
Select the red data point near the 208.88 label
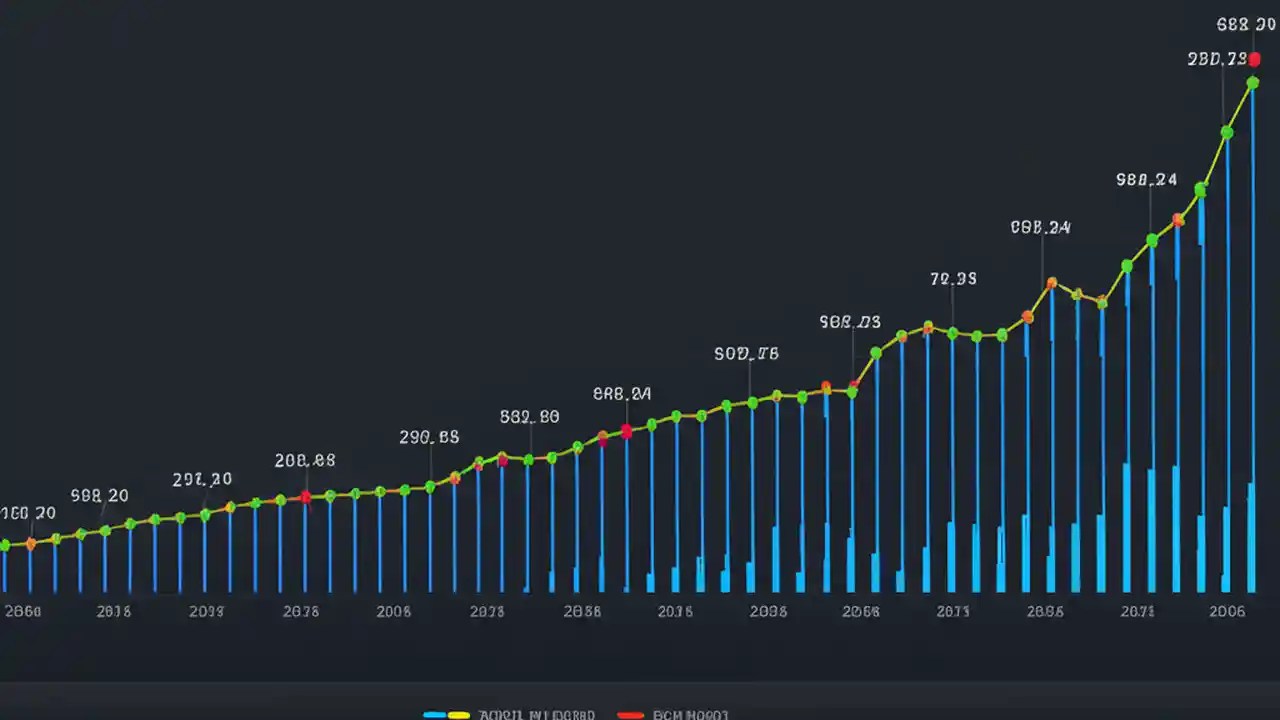[305, 497]
